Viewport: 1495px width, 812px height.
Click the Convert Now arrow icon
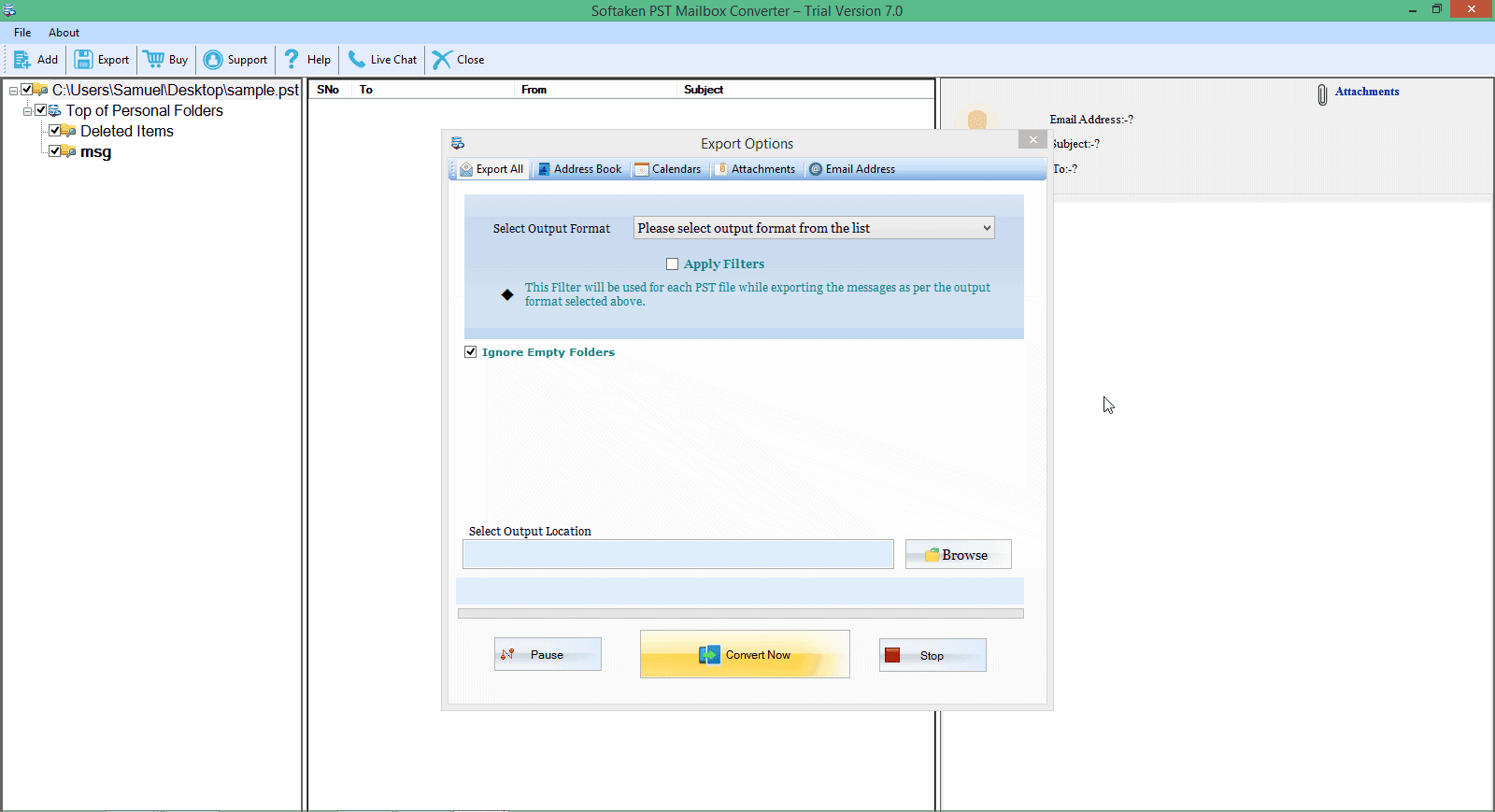pyautogui.click(x=710, y=655)
